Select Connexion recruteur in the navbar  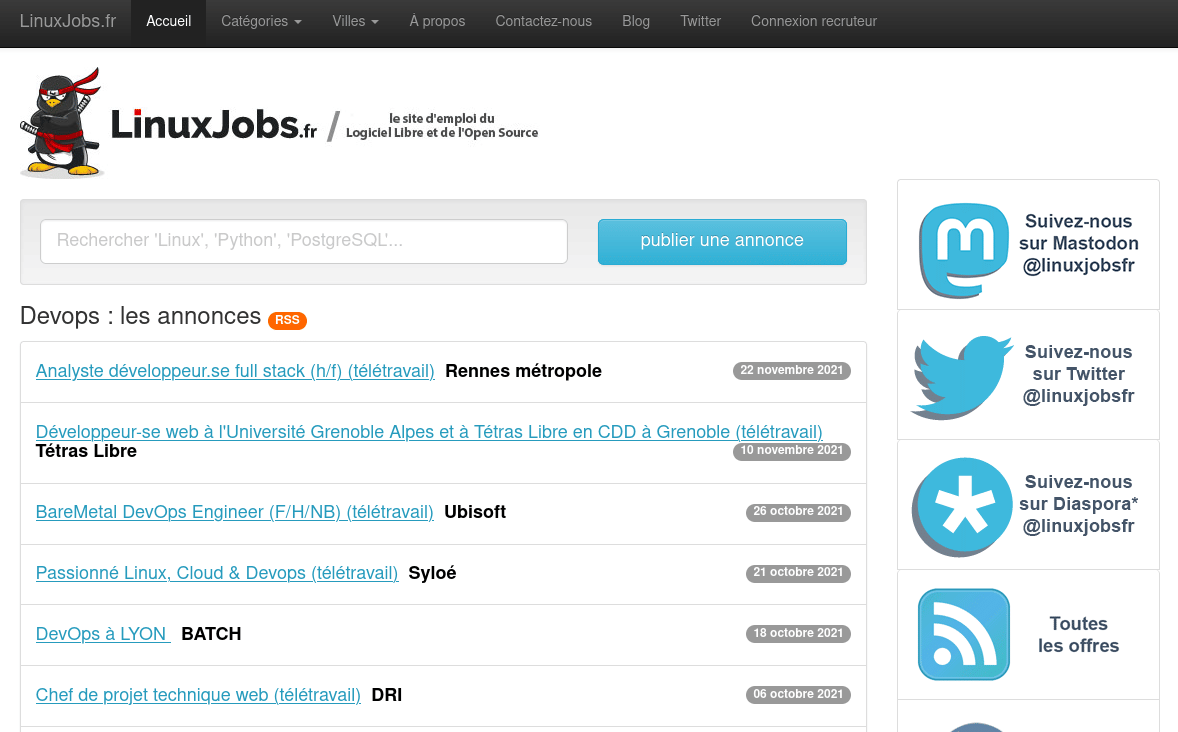813,21
